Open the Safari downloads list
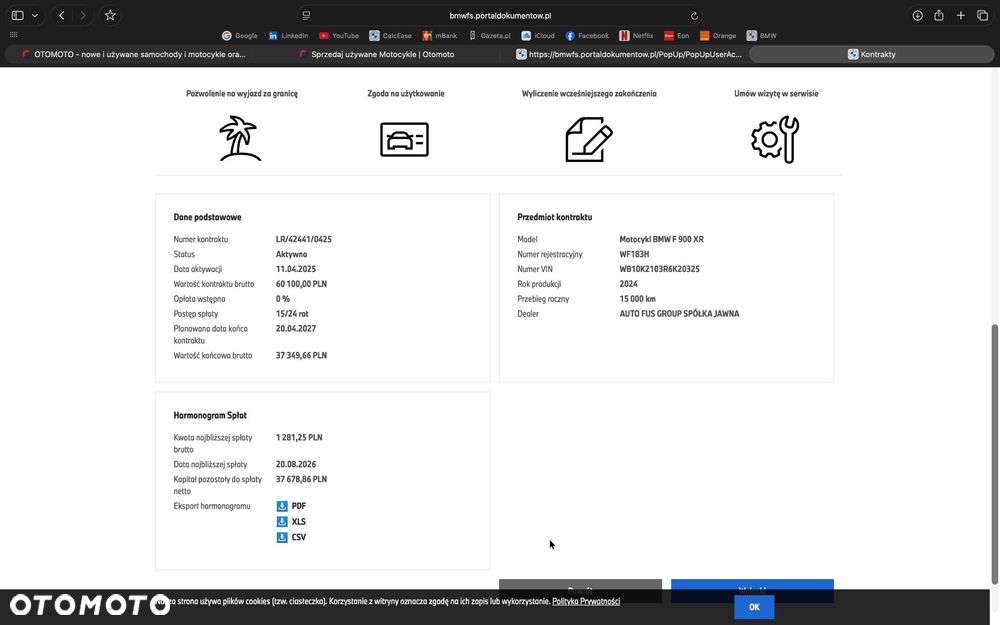Viewport: 1000px width, 625px height. (917, 15)
